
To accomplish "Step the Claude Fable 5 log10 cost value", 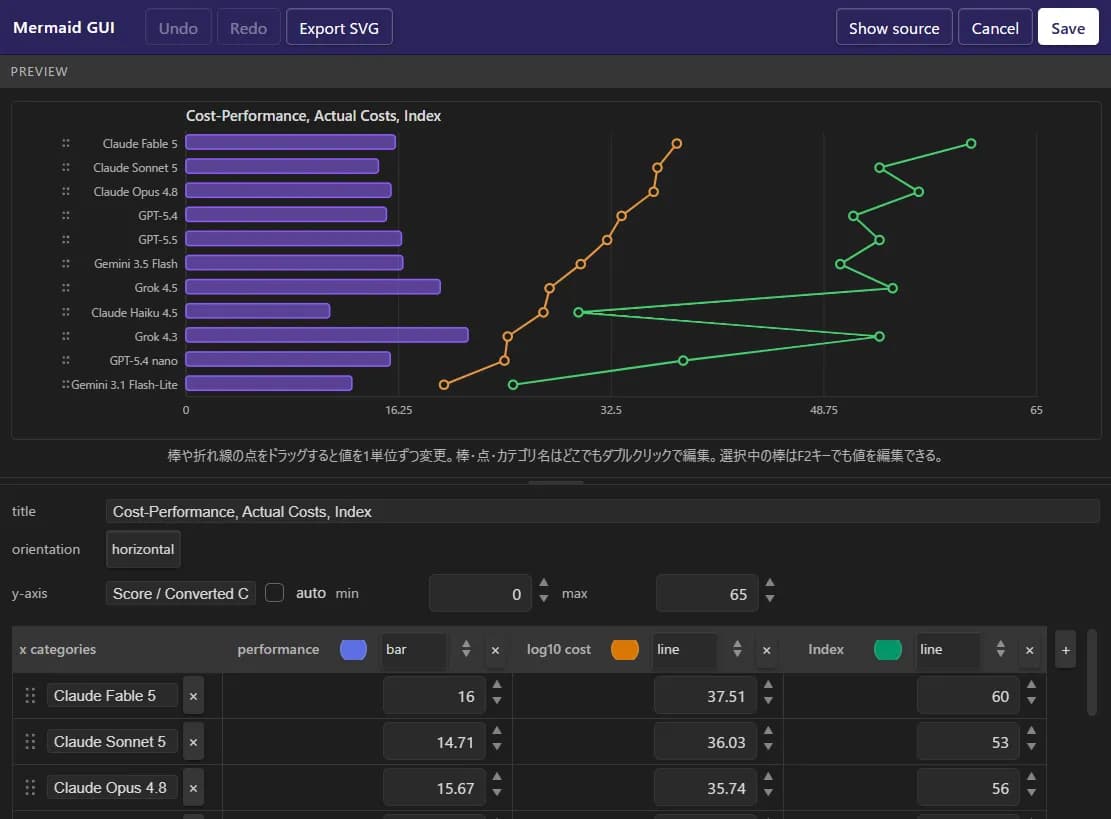I will pyautogui.click(x=768, y=692).
